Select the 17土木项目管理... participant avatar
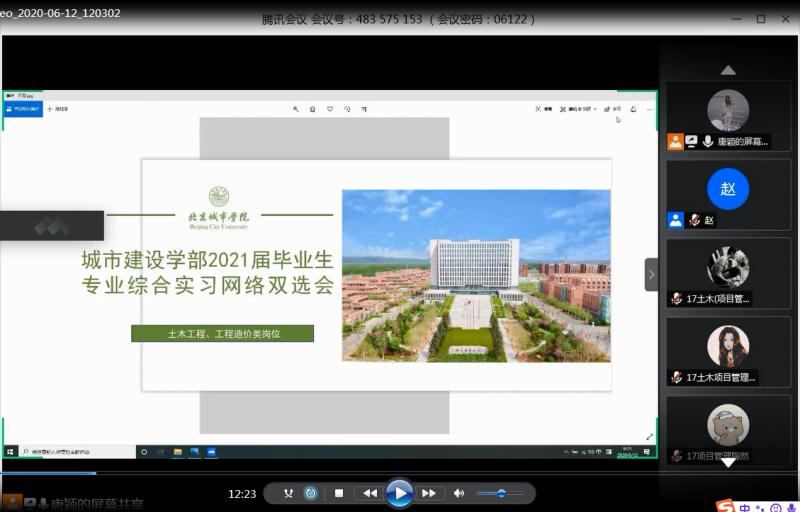This screenshot has width=800, height=512. pos(728,346)
